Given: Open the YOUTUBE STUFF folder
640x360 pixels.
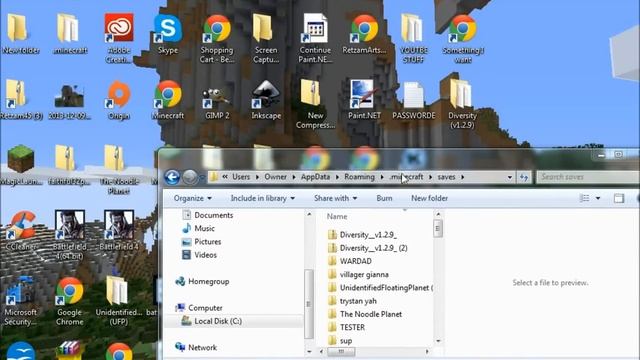Looking at the screenshot, I should pyautogui.click(x=413, y=39).
